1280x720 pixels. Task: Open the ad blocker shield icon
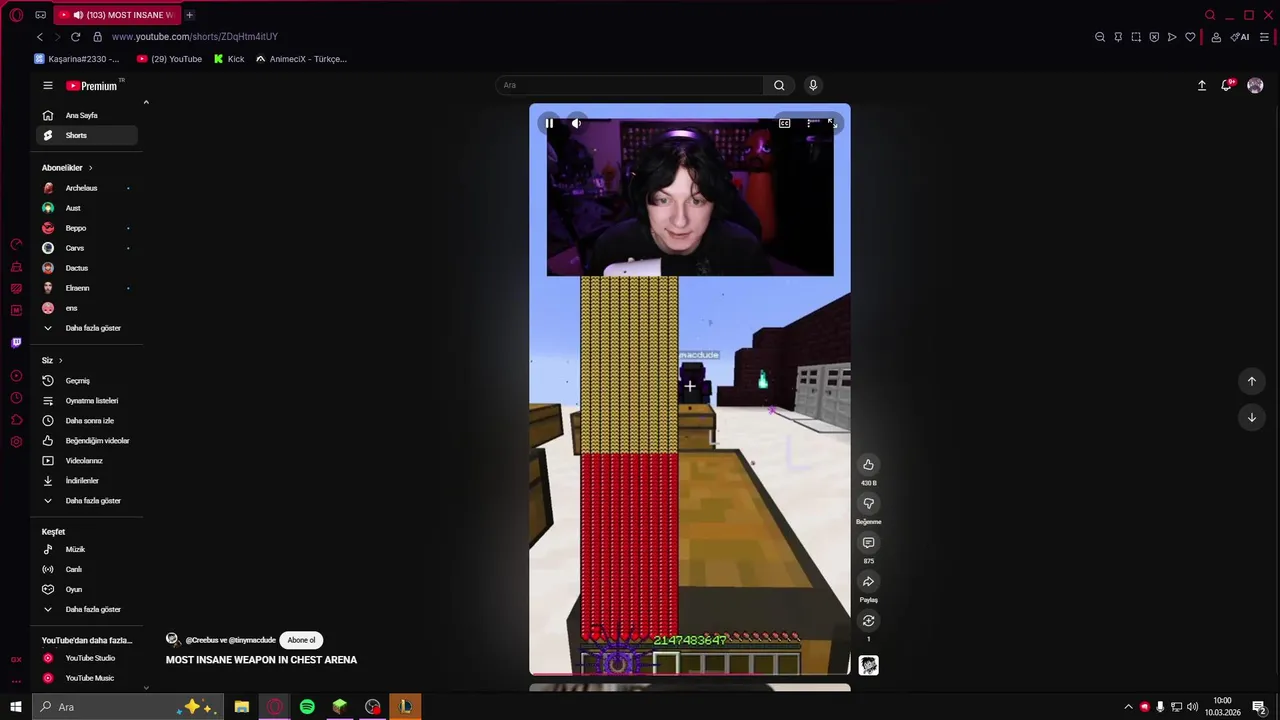point(1154,37)
